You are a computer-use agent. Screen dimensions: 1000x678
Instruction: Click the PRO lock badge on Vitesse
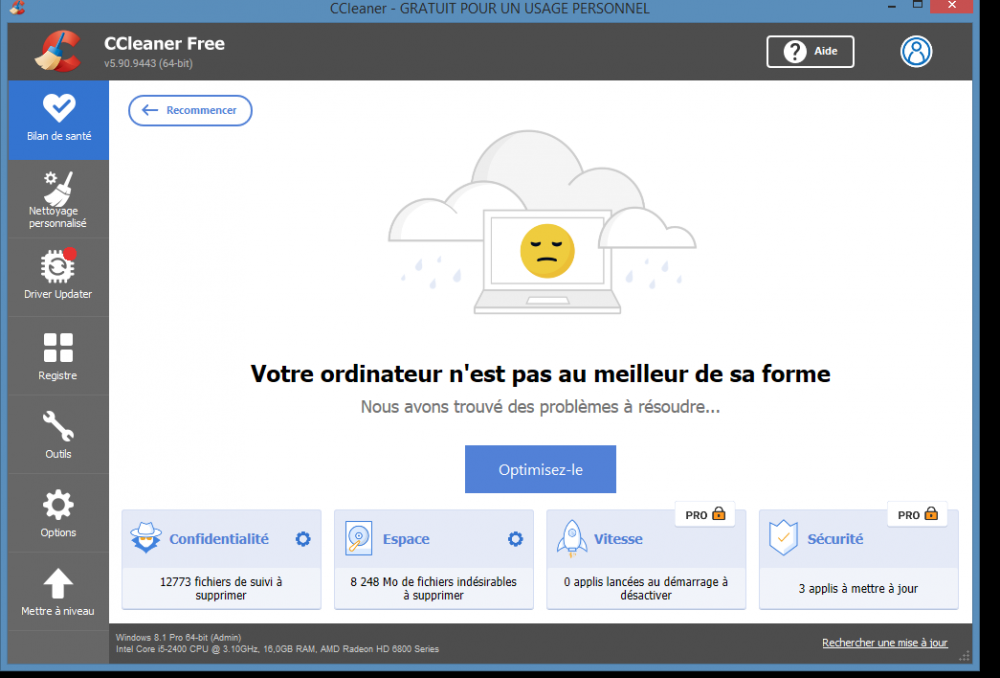coord(705,514)
